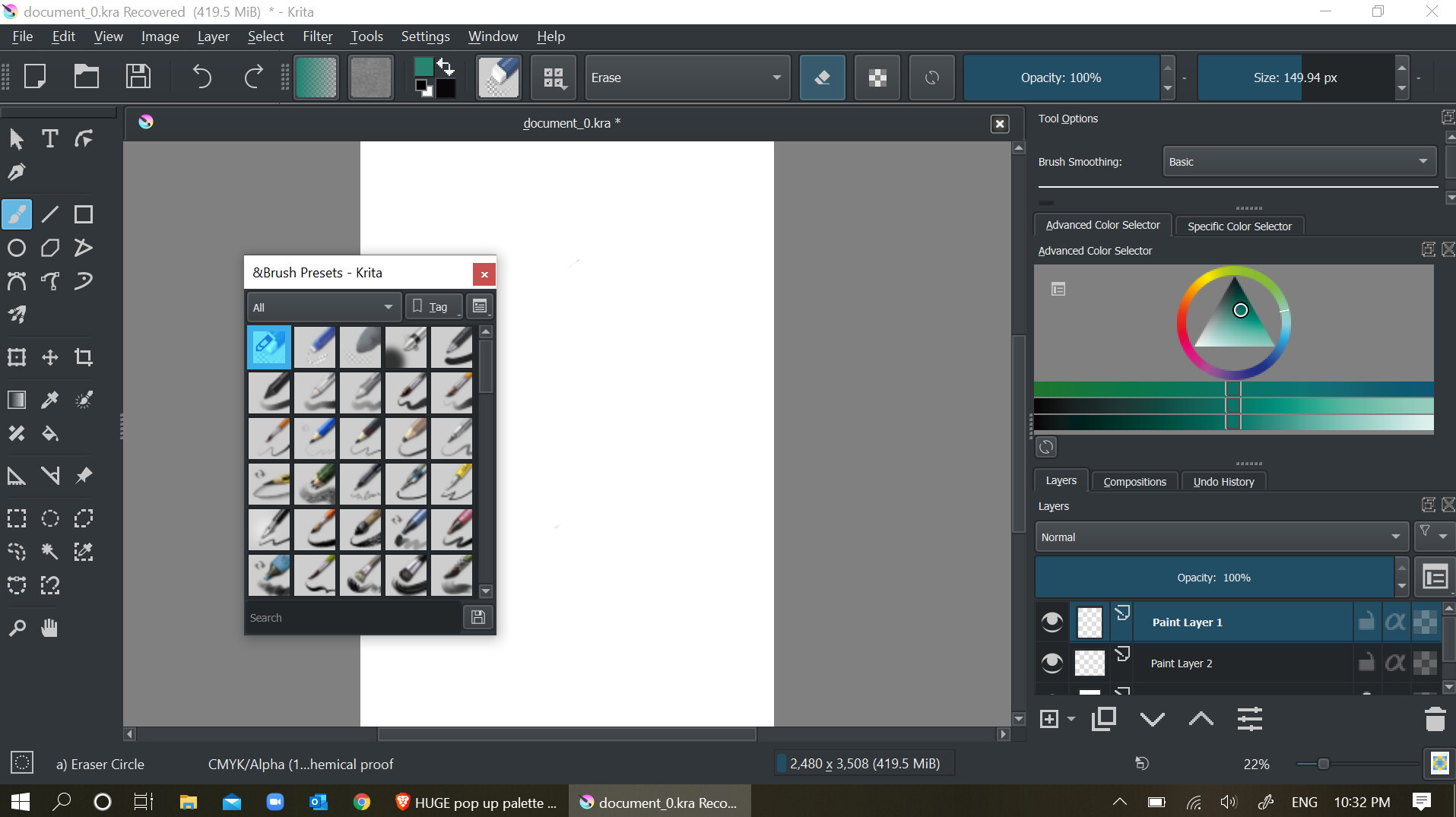Screen dimensions: 1456x817
Task: Click the foreground teal color swatch
Action: click(x=423, y=67)
